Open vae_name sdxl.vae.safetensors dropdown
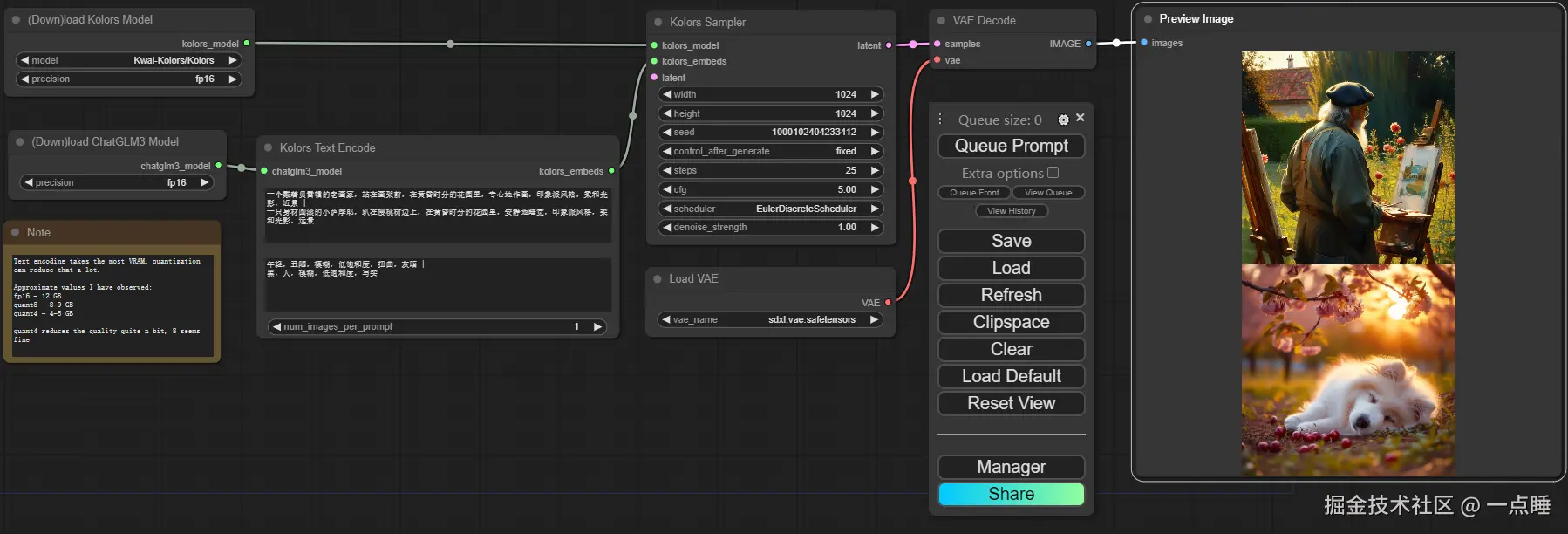The height and width of the screenshot is (534, 1568). tap(771, 319)
